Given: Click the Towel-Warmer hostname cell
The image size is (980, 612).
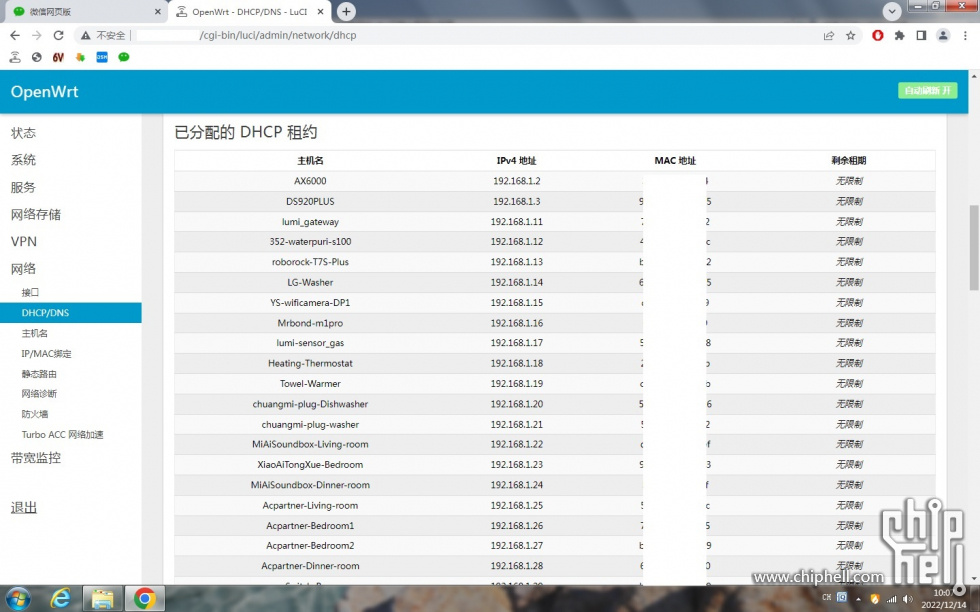Looking at the screenshot, I should click(310, 384).
